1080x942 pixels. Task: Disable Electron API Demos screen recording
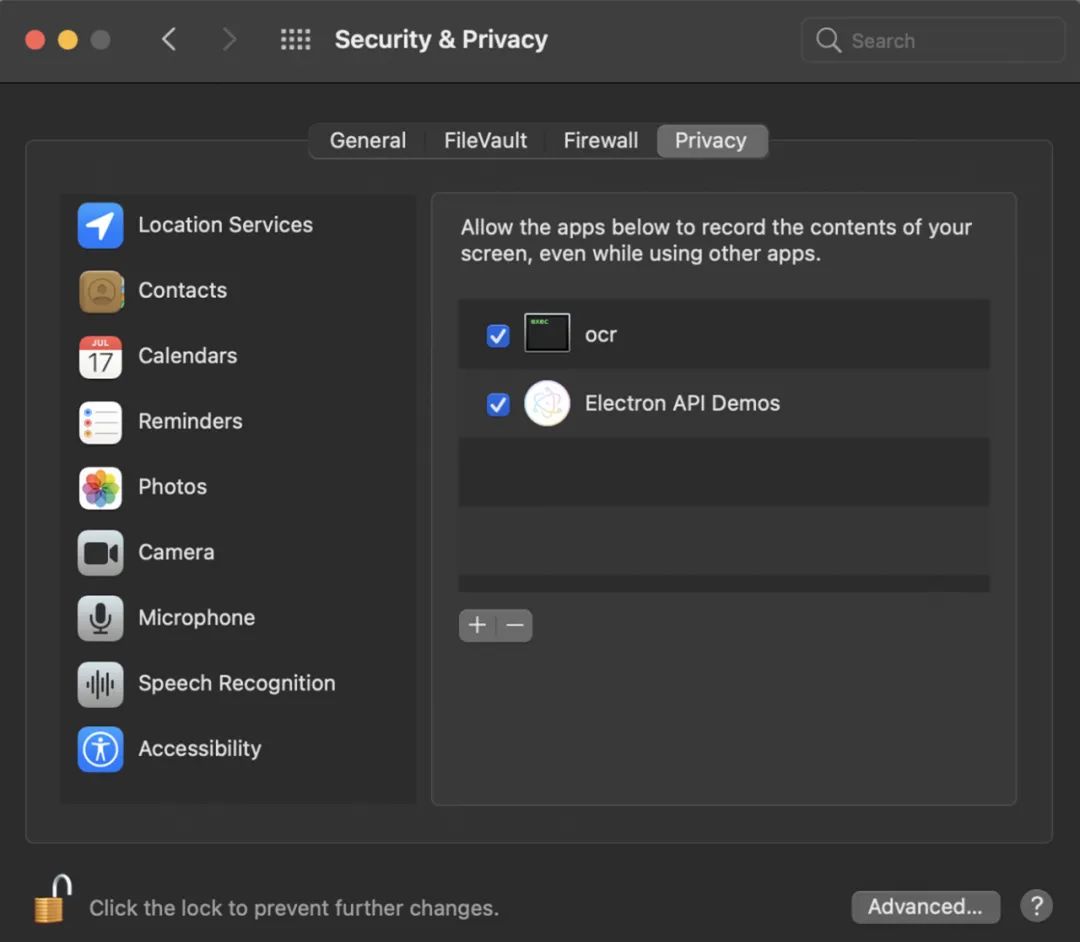pyautogui.click(x=498, y=404)
